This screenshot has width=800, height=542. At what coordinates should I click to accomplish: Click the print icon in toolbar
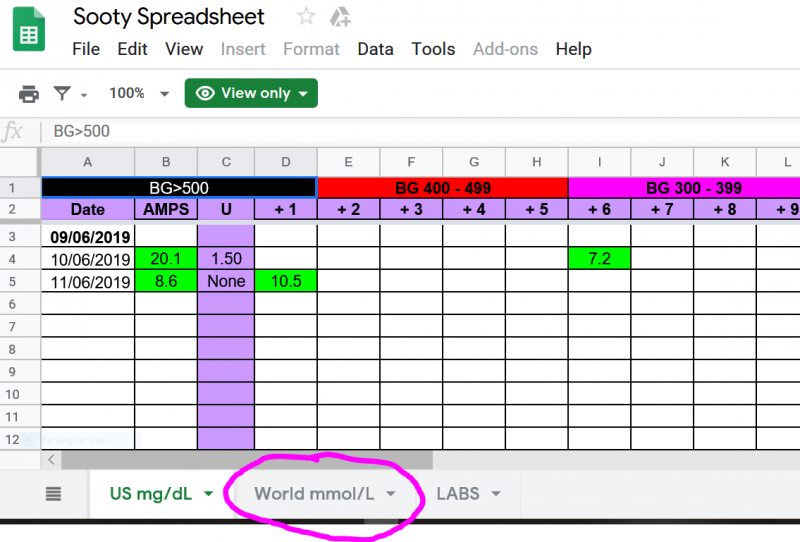tap(29, 93)
